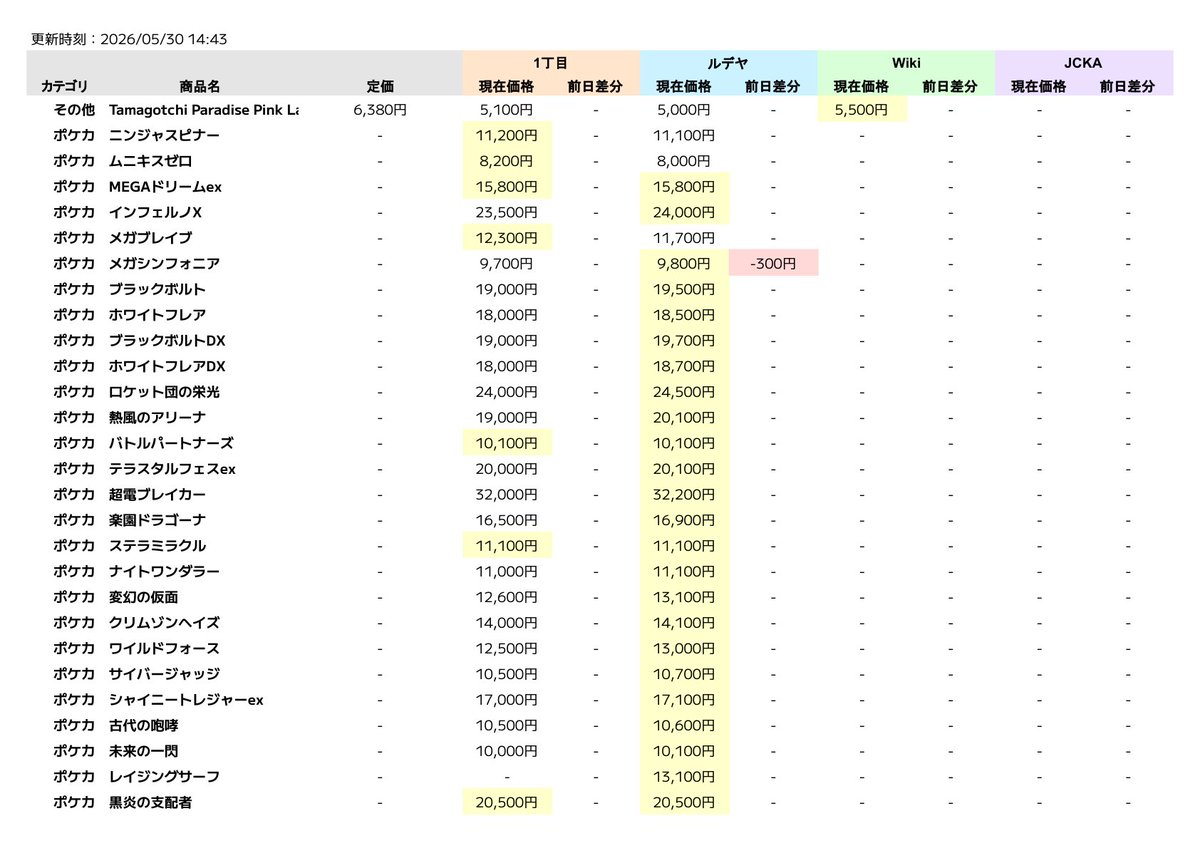Click 1丁目 price 12,300円 for メガブレイブ
This screenshot has height=848, width=1200.
tap(507, 238)
